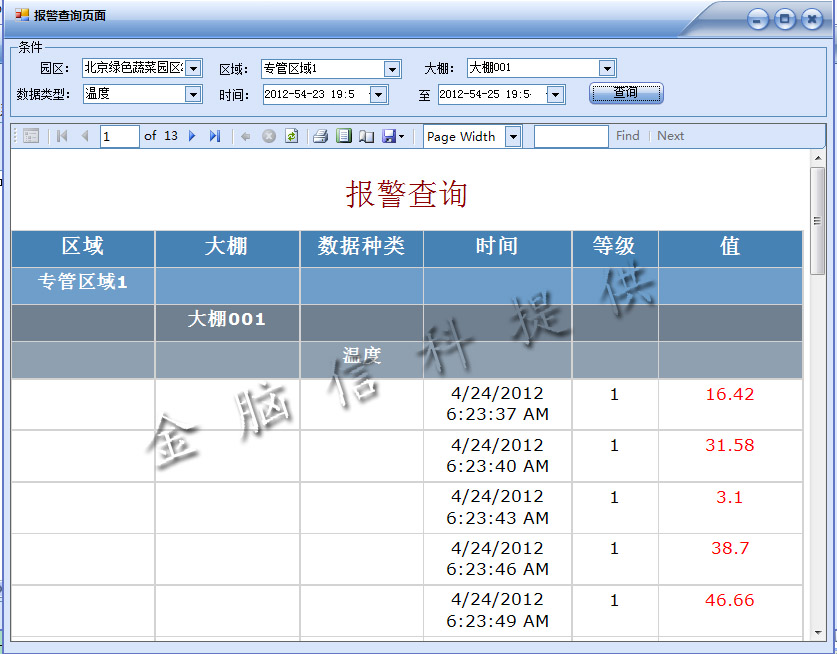
Task: Expand the 区域 dropdown list
Action: pyautogui.click(x=392, y=69)
